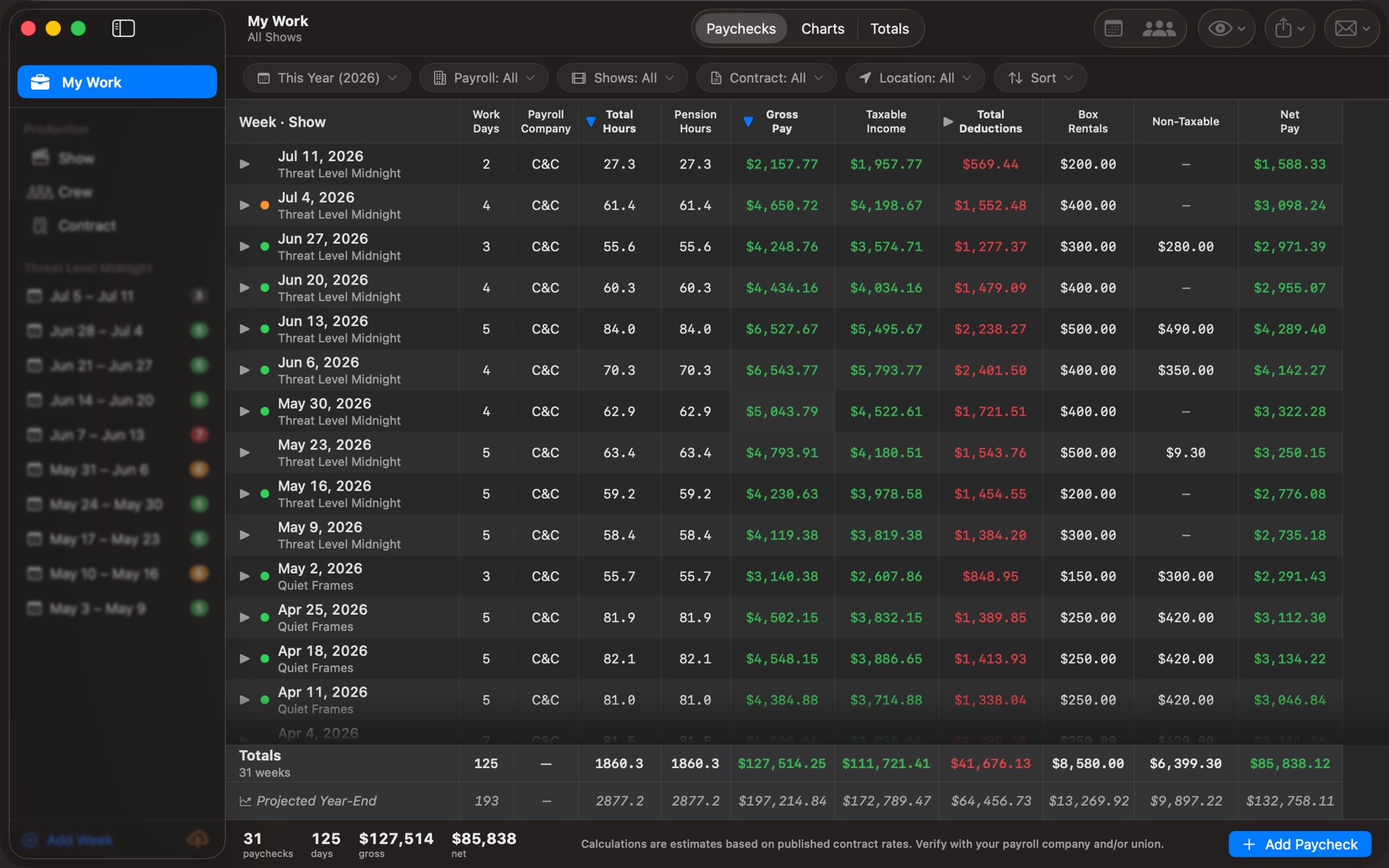
Task: Expand the Jun 6, 2026 paycheck row
Action: coord(245,370)
